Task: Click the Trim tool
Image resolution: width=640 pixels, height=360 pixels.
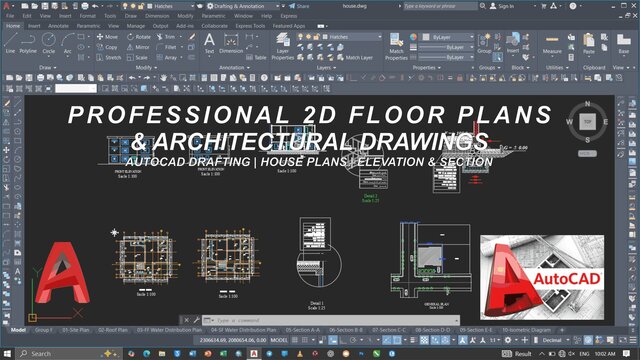Action: [166, 37]
